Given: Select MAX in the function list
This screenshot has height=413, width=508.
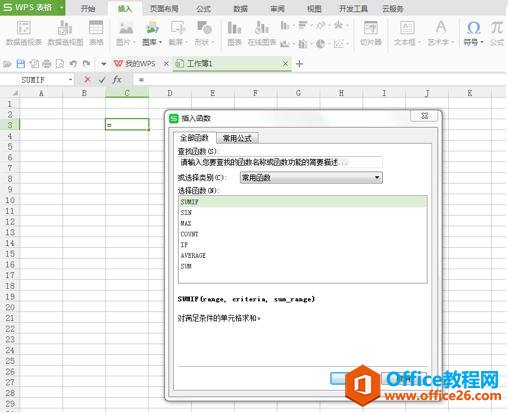Looking at the screenshot, I should [303, 223].
